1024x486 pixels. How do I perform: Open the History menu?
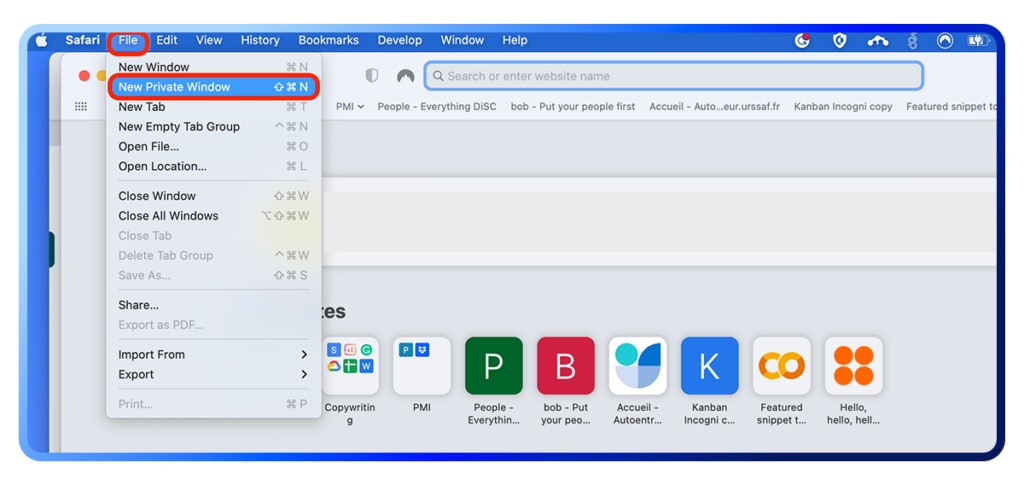(260, 41)
